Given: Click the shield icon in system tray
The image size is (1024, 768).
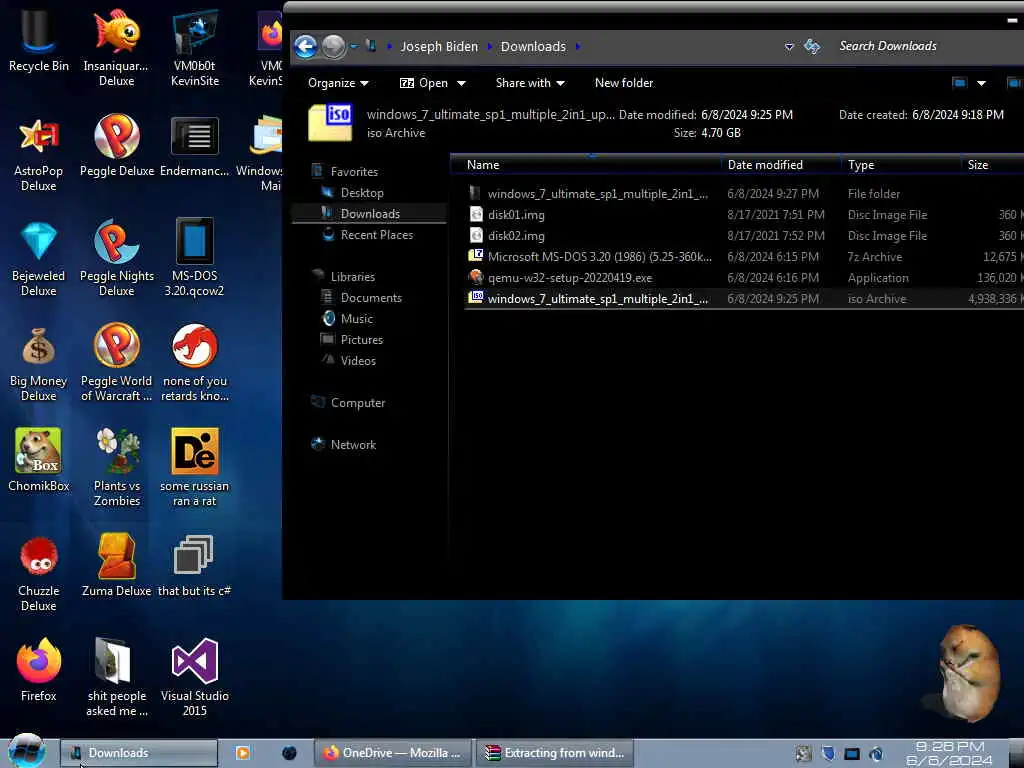Looking at the screenshot, I should click(828, 754).
